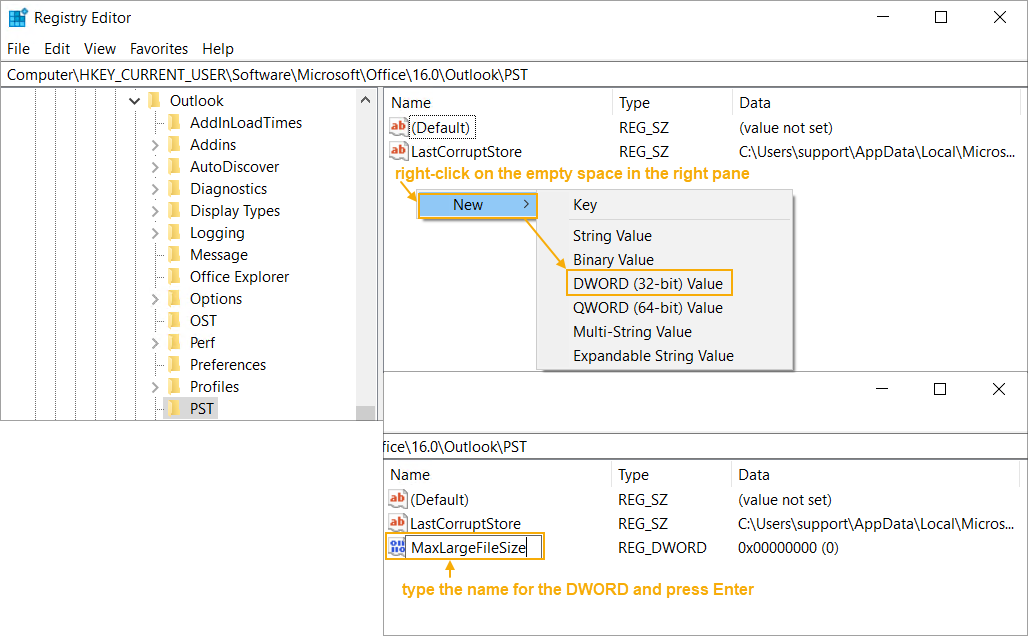
Task: Click the LastCorruptStore string icon in lower pane
Action: [397, 523]
